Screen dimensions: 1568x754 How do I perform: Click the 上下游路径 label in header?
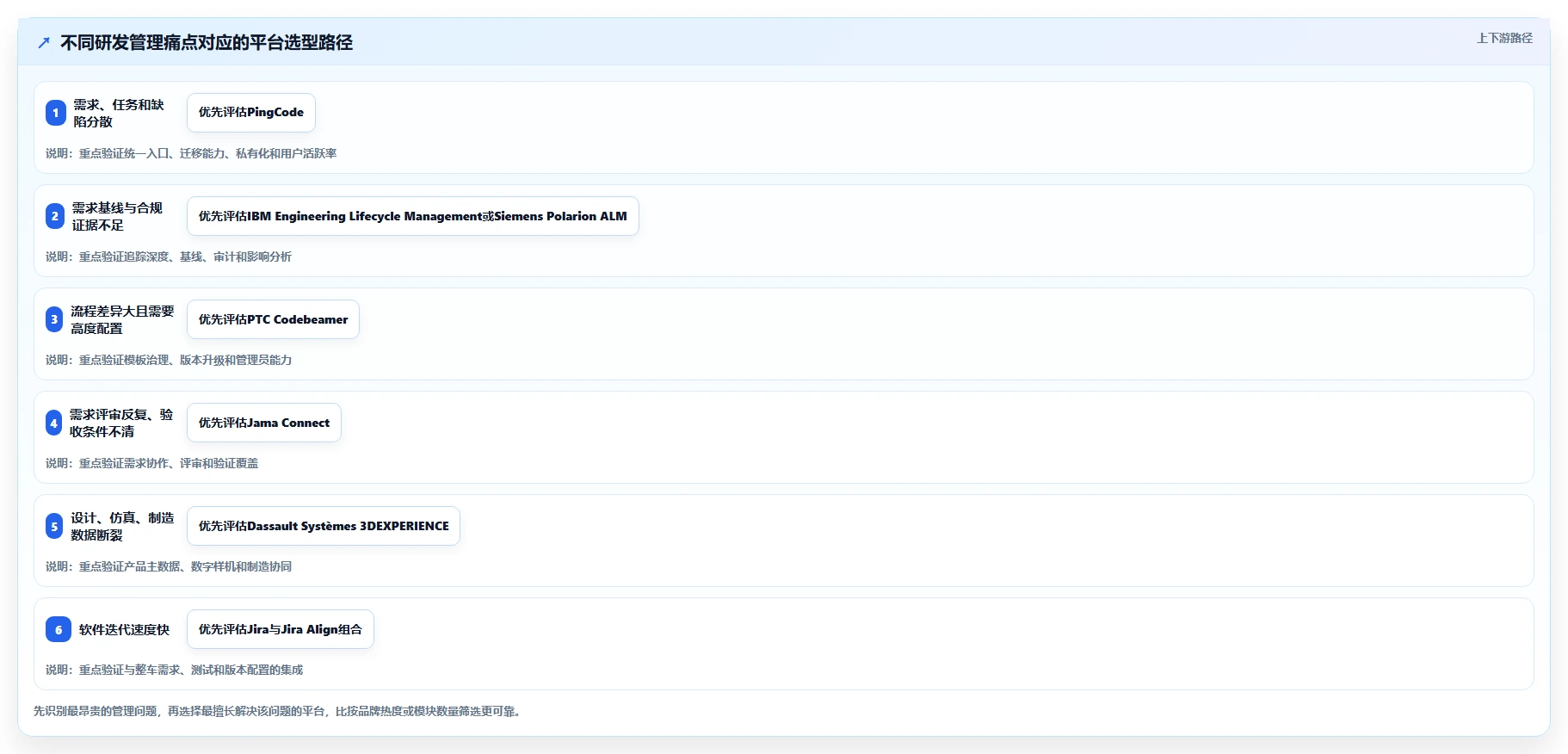pyautogui.click(x=1504, y=38)
